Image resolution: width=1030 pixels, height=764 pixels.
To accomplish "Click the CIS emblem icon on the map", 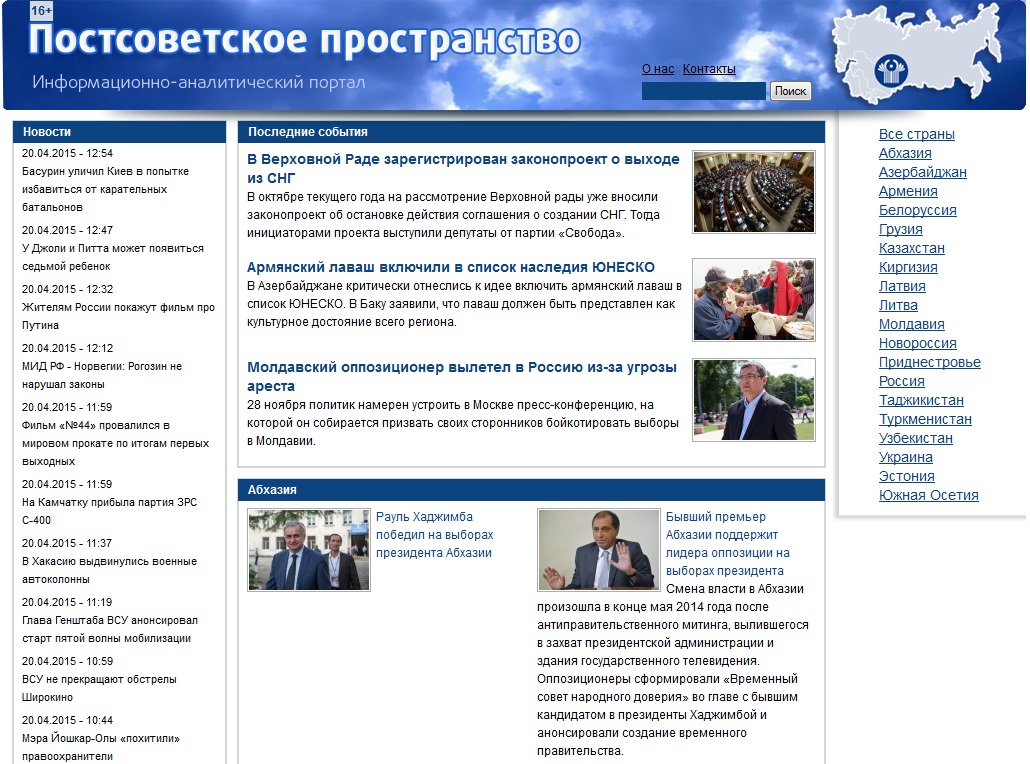I will pyautogui.click(x=891, y=70).
